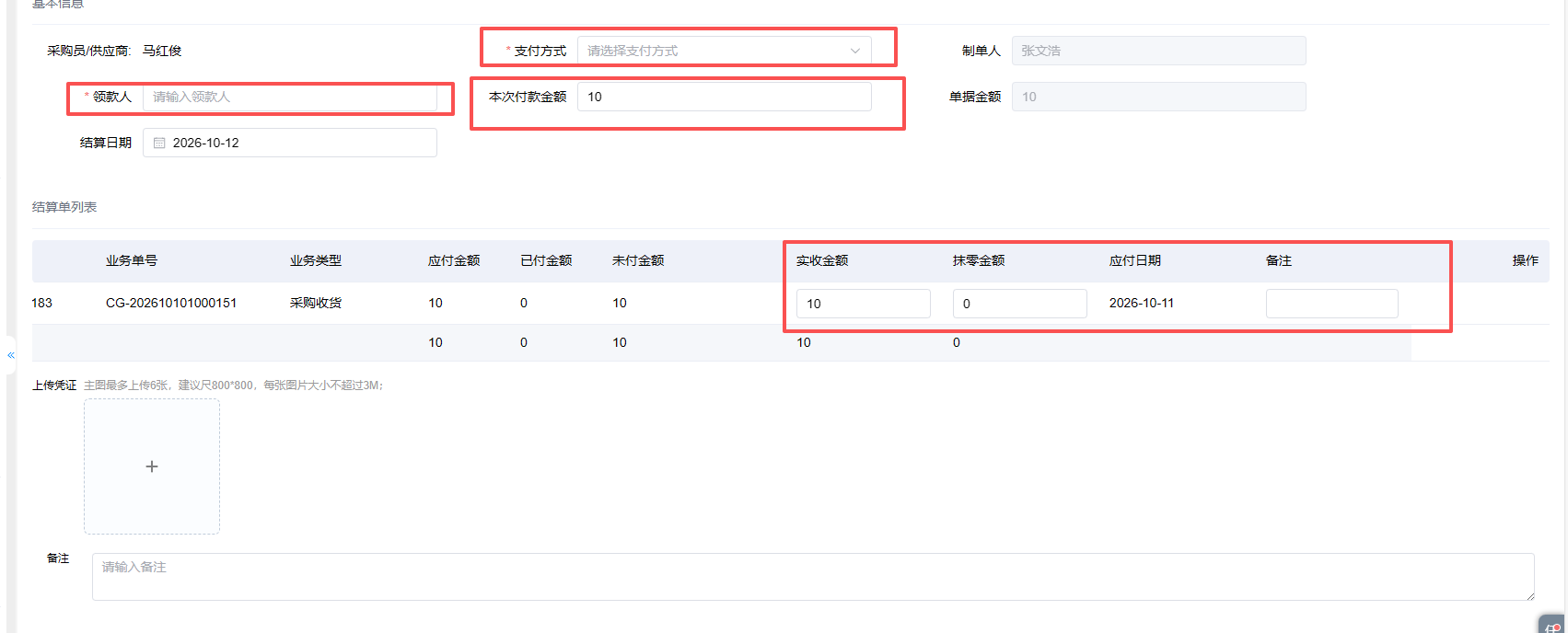The image size is (1568, 633).
Task: Click the calendar icon in 结算日期
Action: pyautogui.click(x=159, y=143)
